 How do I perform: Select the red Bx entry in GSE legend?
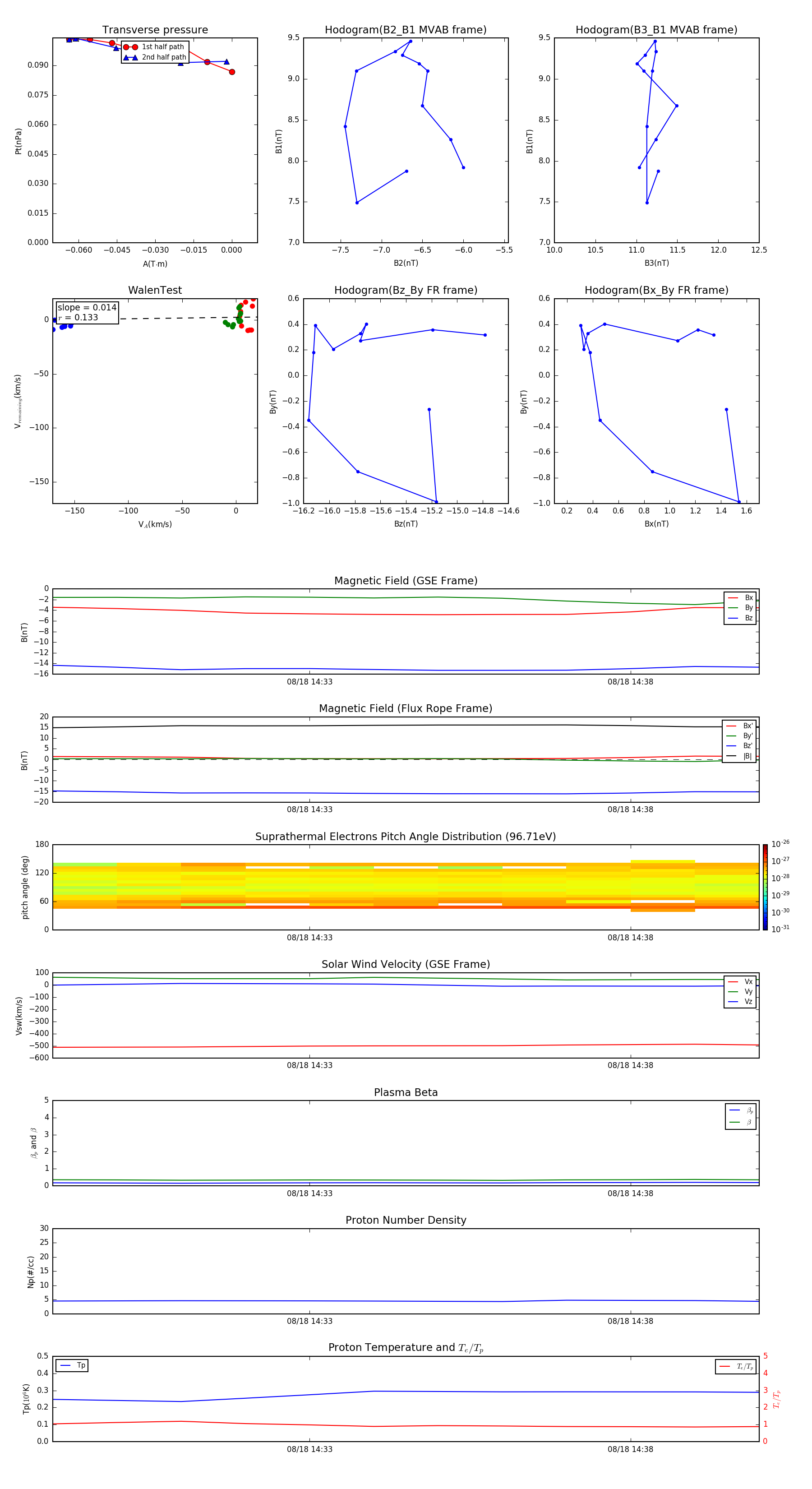coord(740,598)
